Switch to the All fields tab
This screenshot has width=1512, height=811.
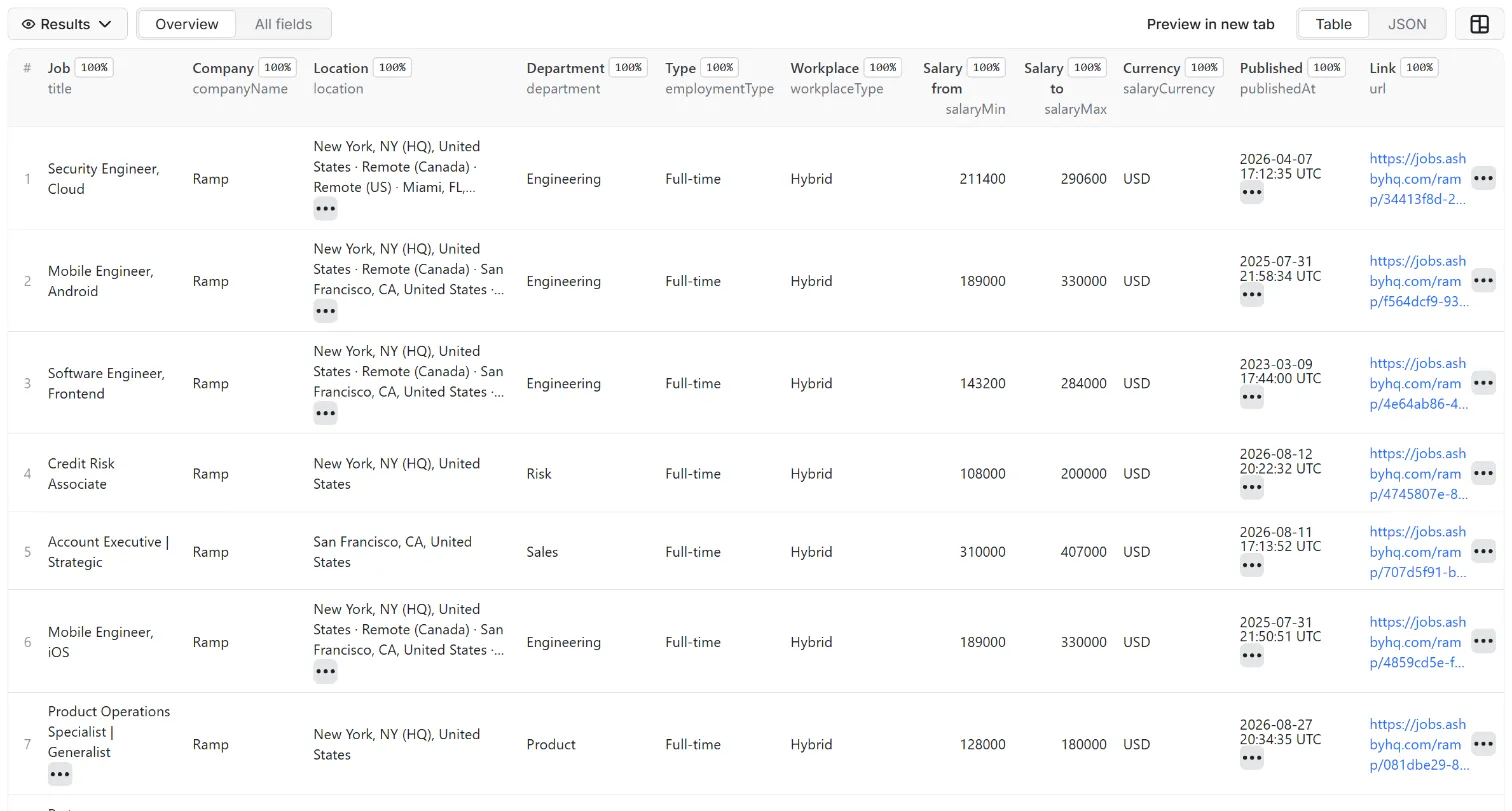coord(283,24)
